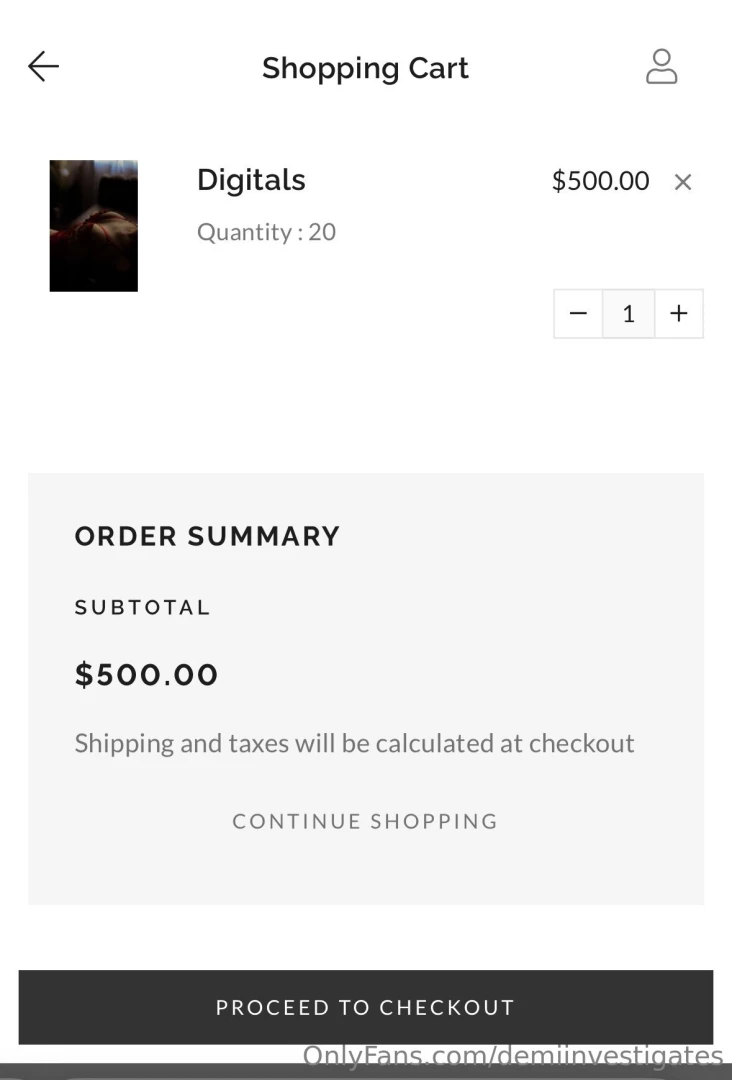Click the Continue Shopping link
732x1080 pixels.
[x=365, y=821]
